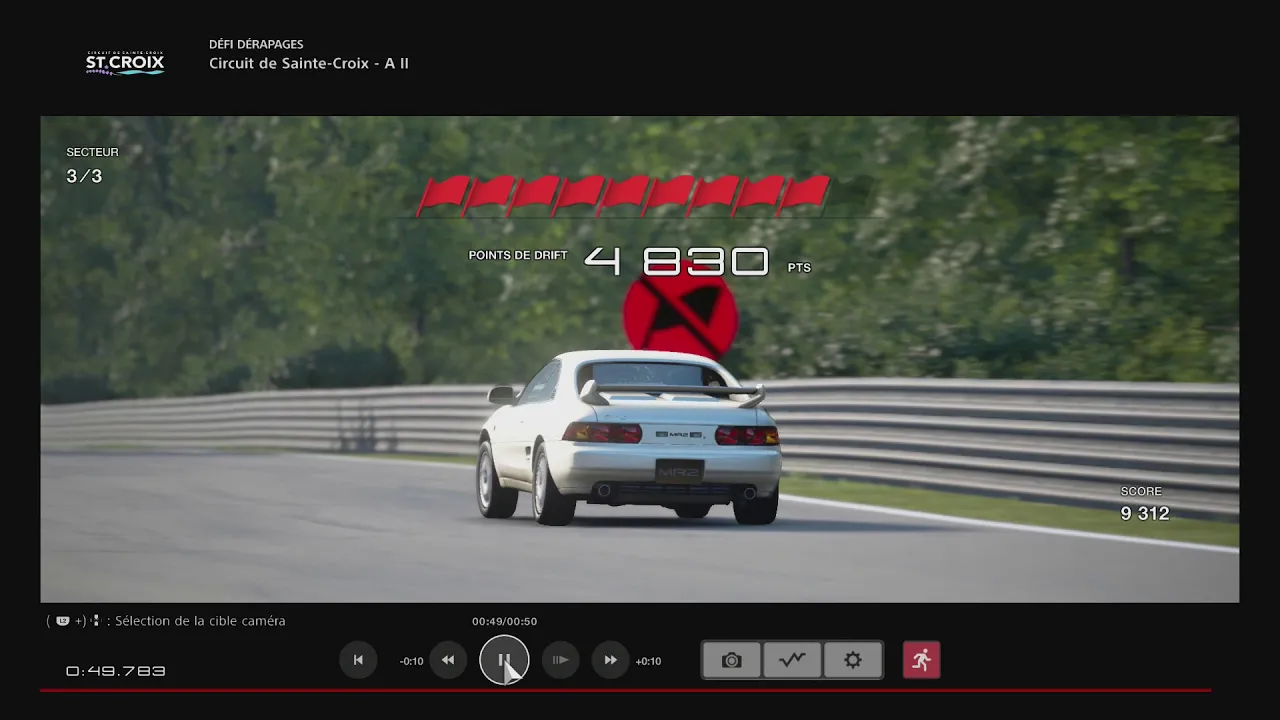Click 'Circuit de Sainte-Croix - A II' title
Image resolution: width=1280 pixels, height=720 pixels.
tap(309, 63)
